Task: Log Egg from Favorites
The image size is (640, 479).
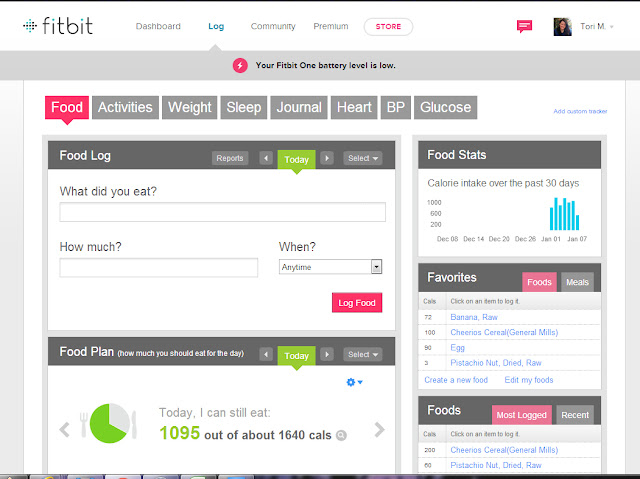Action: [x=458, y=348]
